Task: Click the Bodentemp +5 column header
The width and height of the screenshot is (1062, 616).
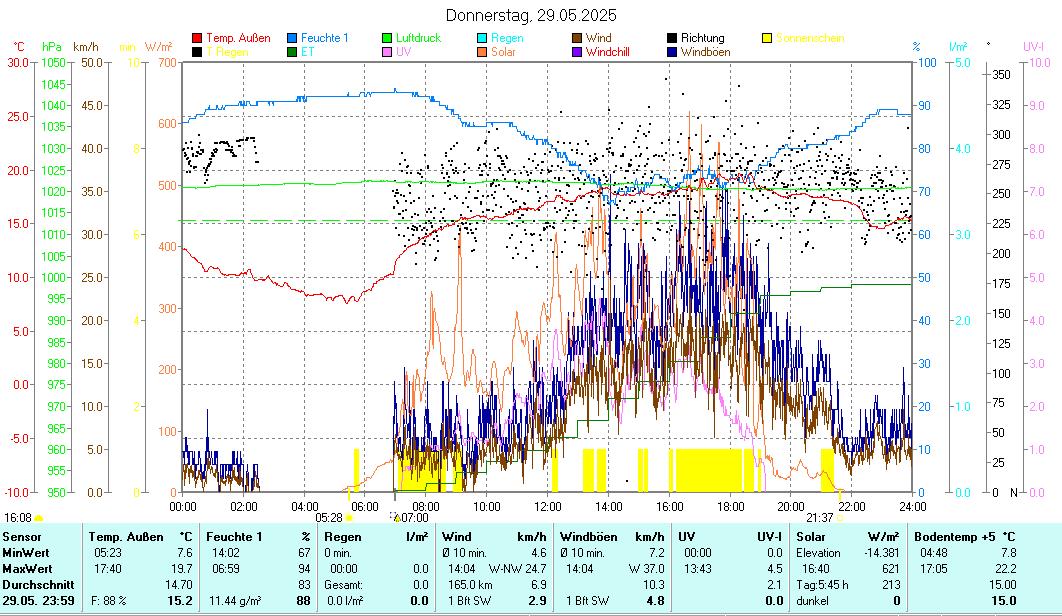Action: pyautogui.click(x=955, y=537)
